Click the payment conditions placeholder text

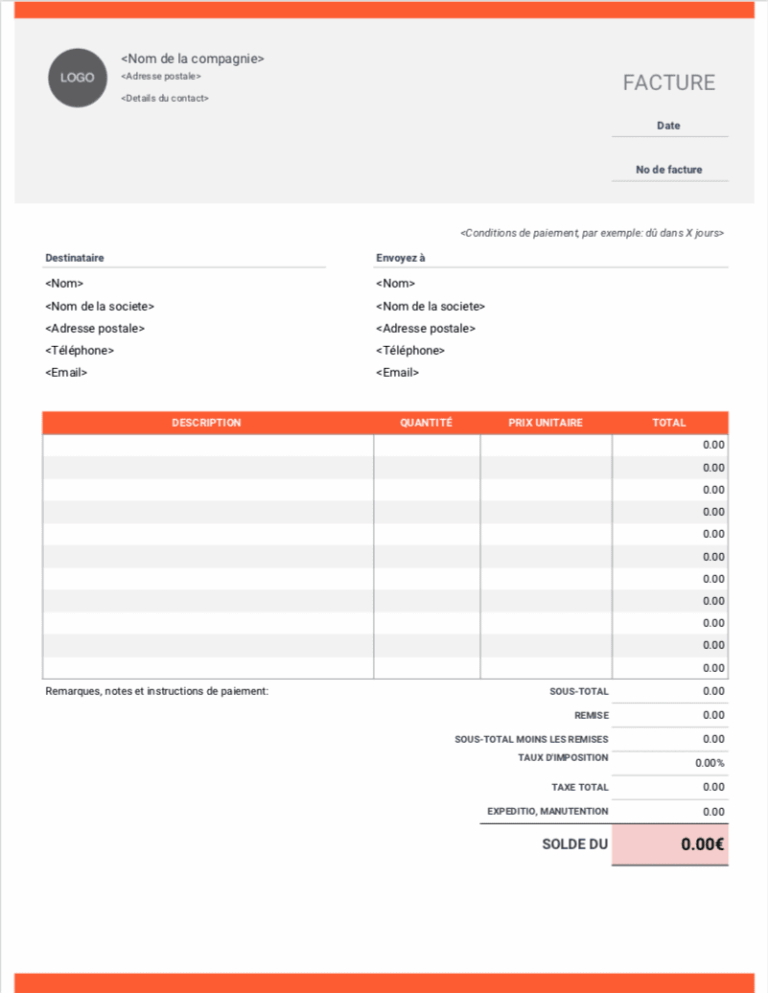[x=592, y=233]
